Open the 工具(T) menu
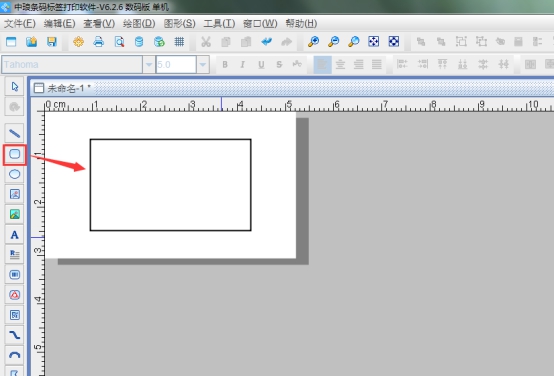The width and height of the screenshot is (554, 376). point(219,24)
